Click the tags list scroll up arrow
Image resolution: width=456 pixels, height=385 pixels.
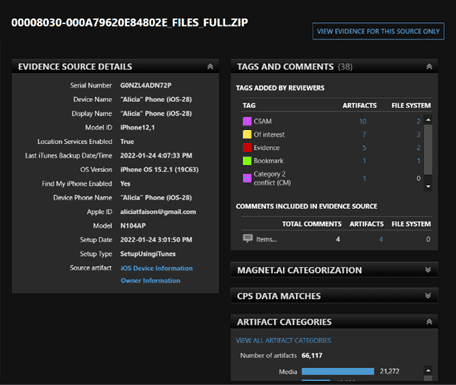click(428, 120)
